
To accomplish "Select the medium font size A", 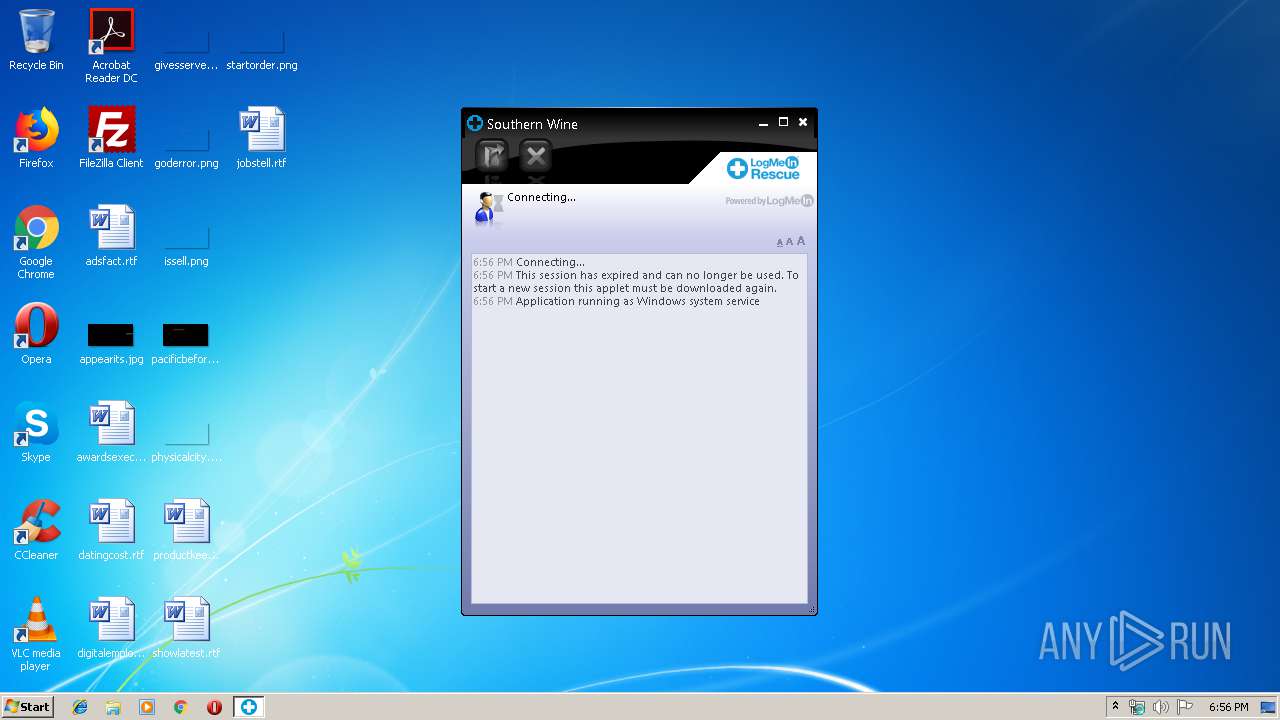I will tap(789, 242).
